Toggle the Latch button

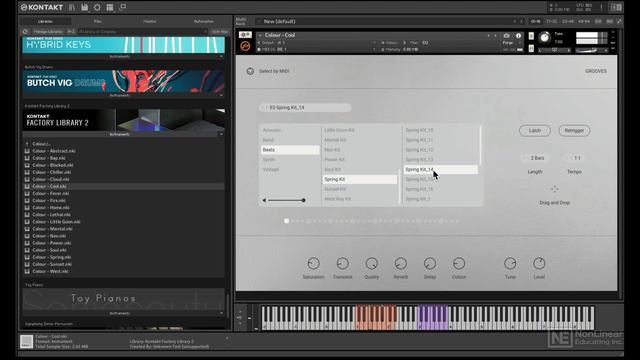[x=535, y=131]
